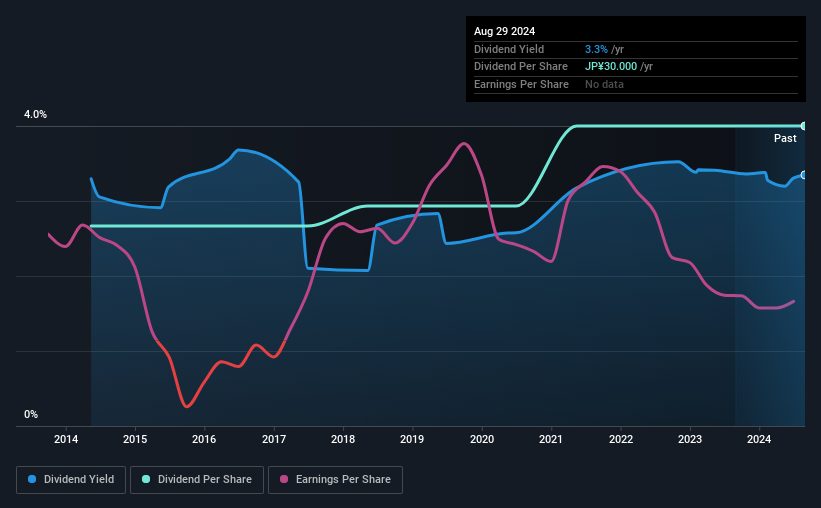Toggle the Dividend Per Share legend button
Screen dimensions: 821x508
[x=197, y=480]
